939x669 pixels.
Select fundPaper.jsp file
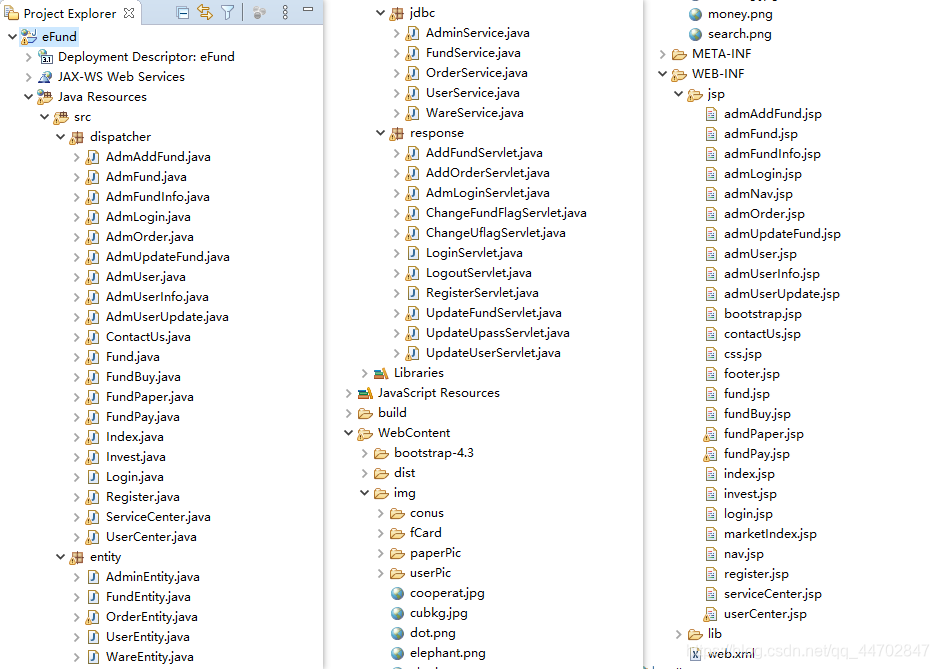[764, 434]
